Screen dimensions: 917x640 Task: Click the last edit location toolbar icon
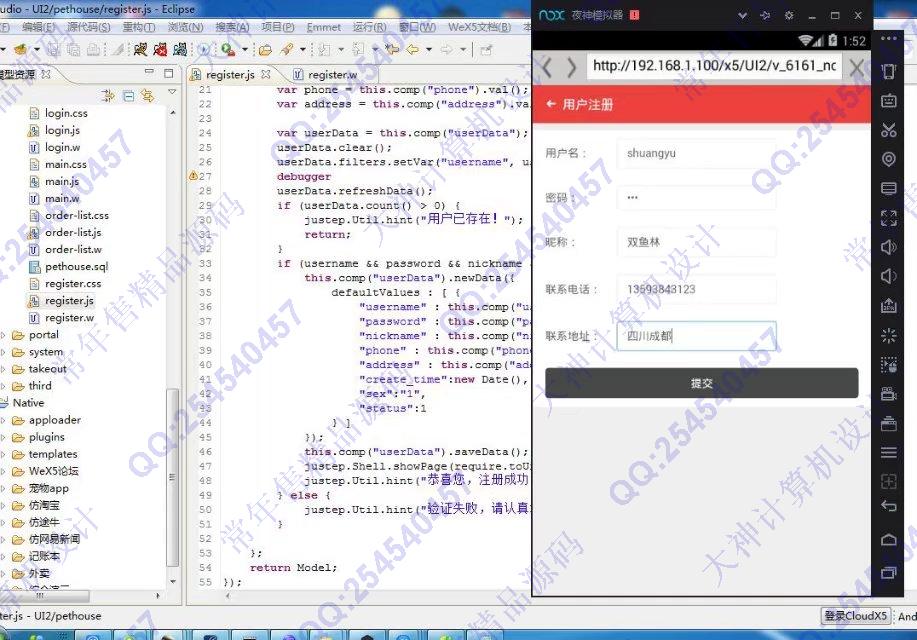pos(392,50)
